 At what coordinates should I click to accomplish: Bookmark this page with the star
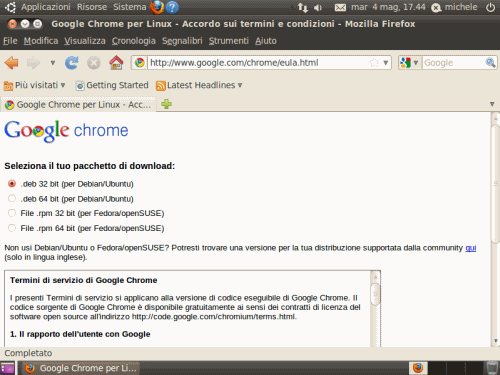[374, 63]
